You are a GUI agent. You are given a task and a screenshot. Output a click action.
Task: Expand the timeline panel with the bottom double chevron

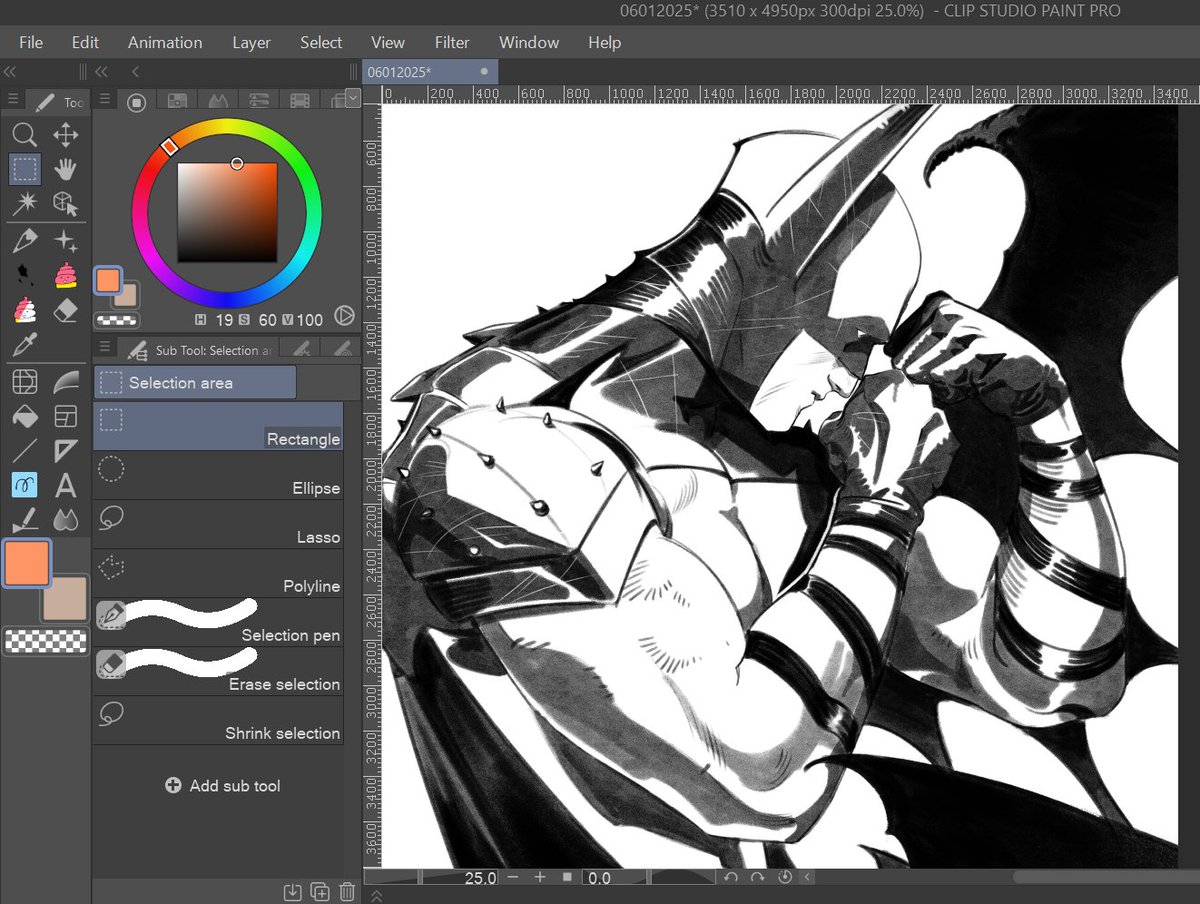pos(376,896)
